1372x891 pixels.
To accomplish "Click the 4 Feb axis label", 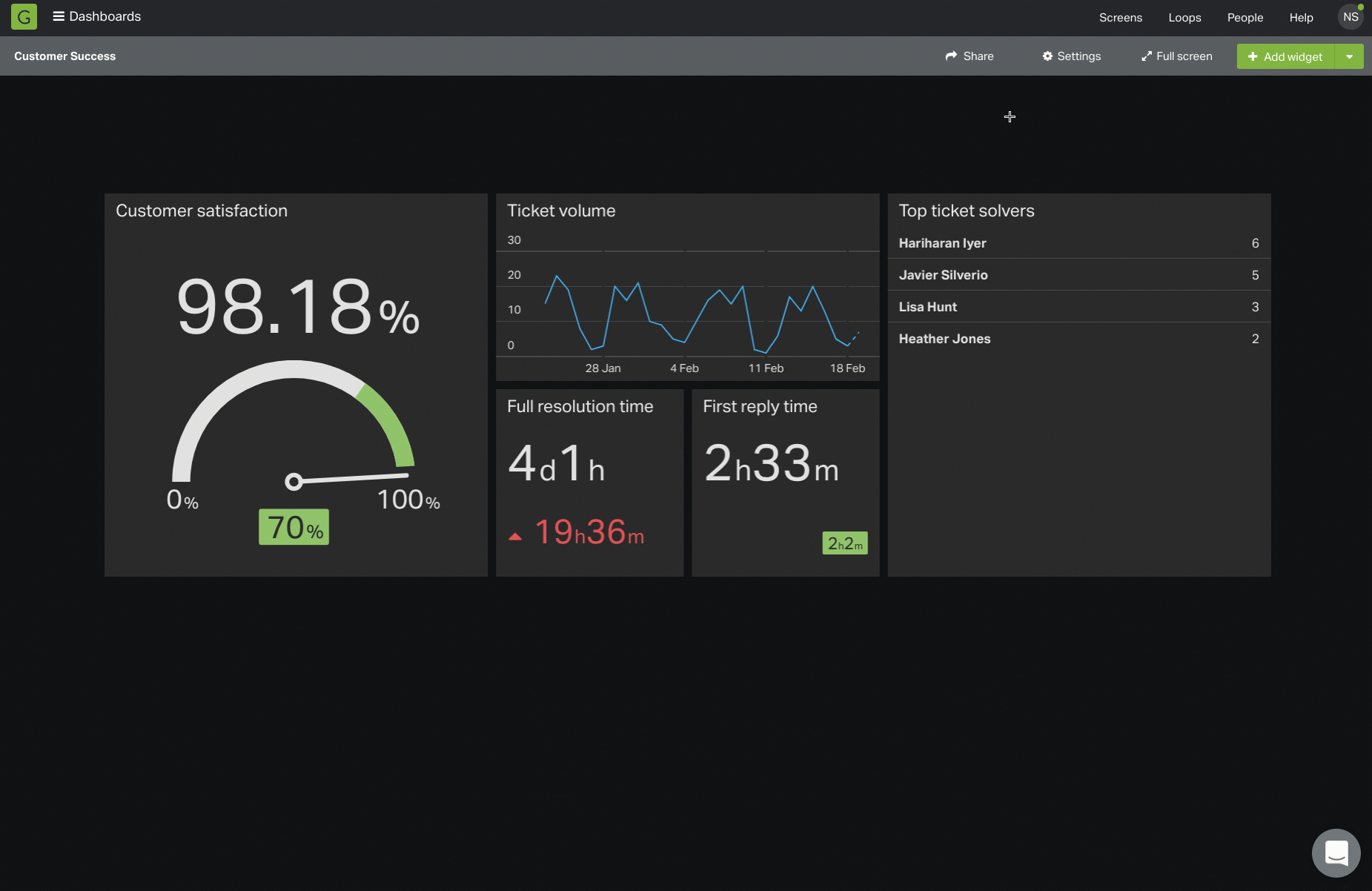I will pos(684,368).
